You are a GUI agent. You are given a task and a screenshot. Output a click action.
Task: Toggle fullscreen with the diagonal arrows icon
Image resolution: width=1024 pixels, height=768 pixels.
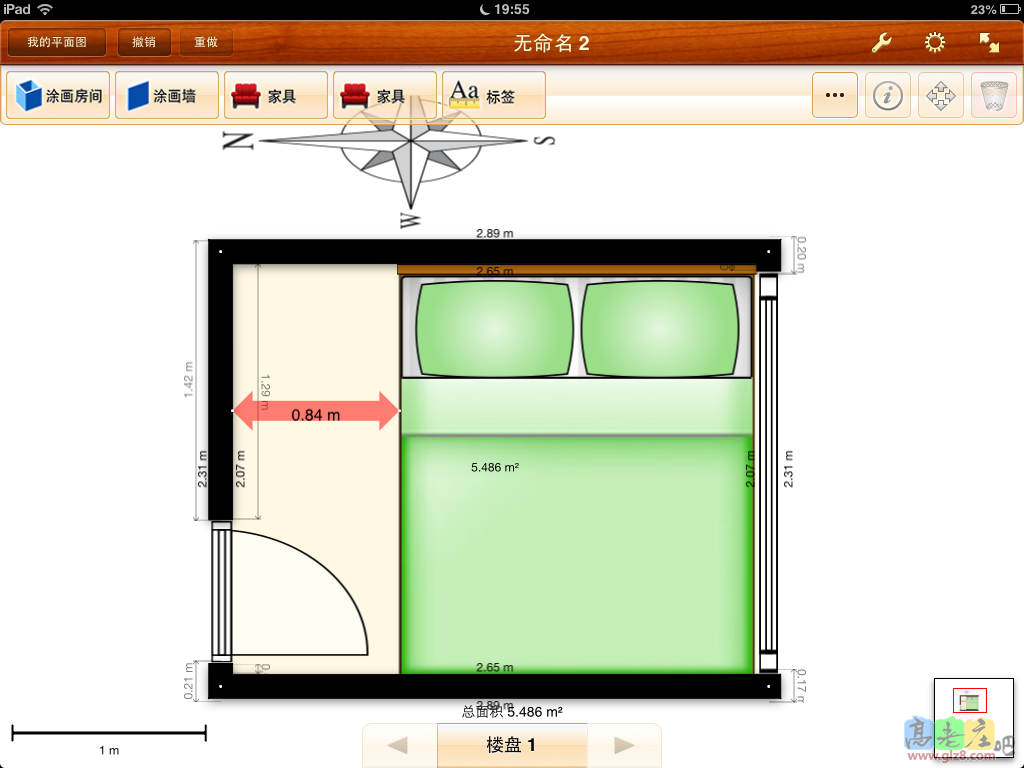click(988, 43)
